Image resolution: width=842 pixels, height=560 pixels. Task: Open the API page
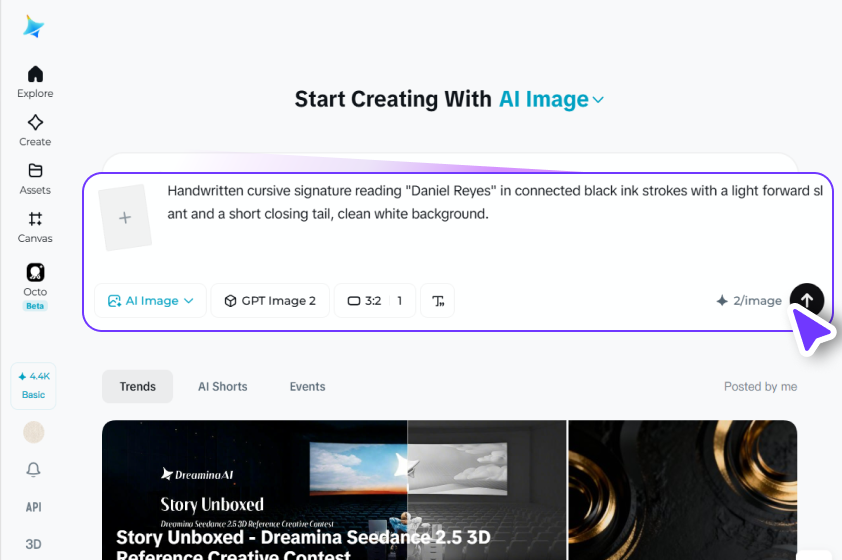[33, 507]
